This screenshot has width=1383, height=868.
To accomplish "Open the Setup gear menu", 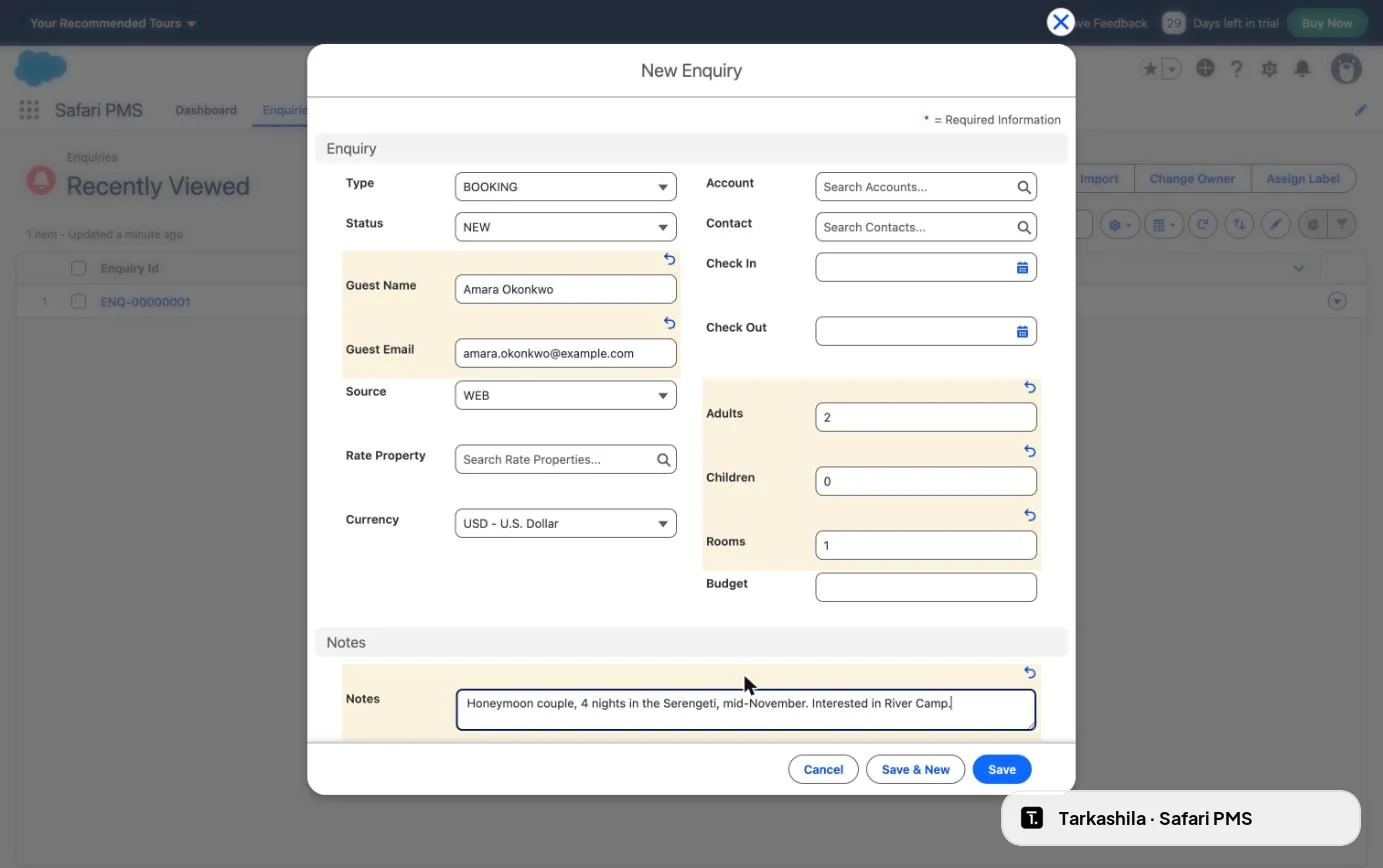I will (1270, 68).
